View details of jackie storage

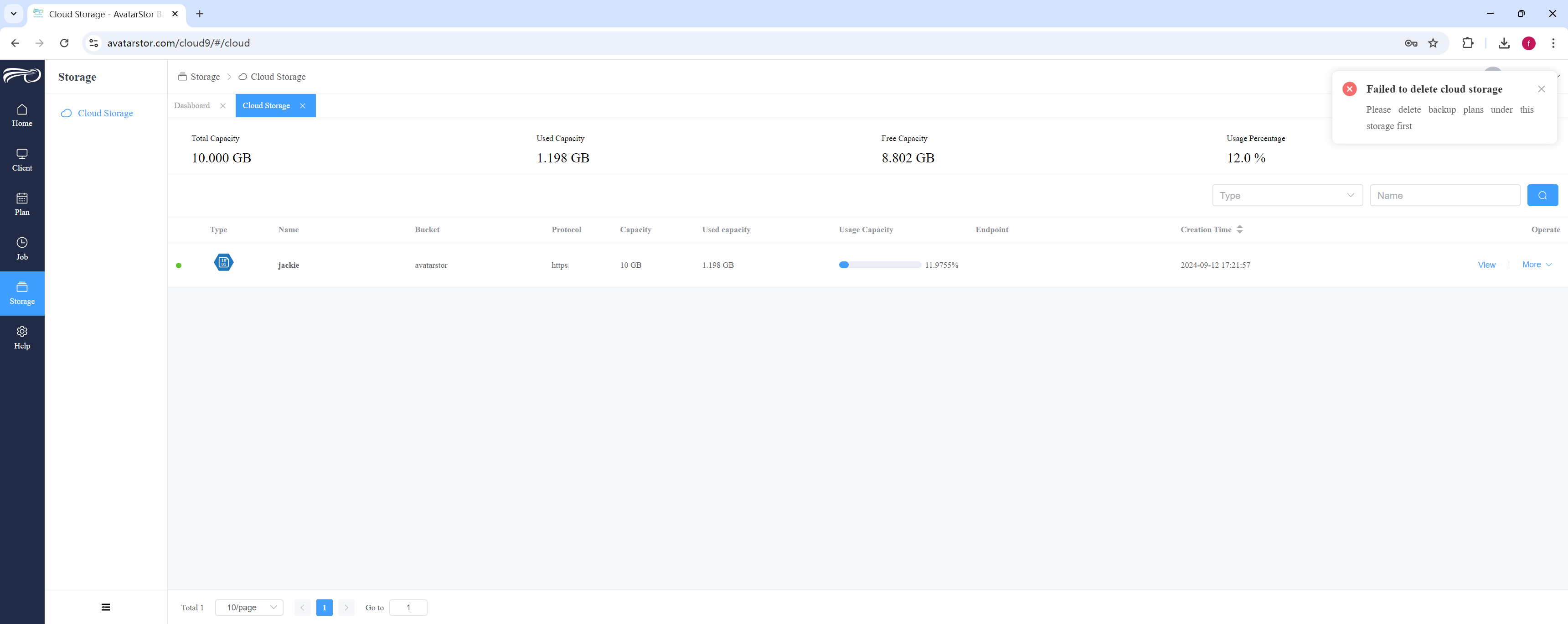click(x=1486, y=265)
